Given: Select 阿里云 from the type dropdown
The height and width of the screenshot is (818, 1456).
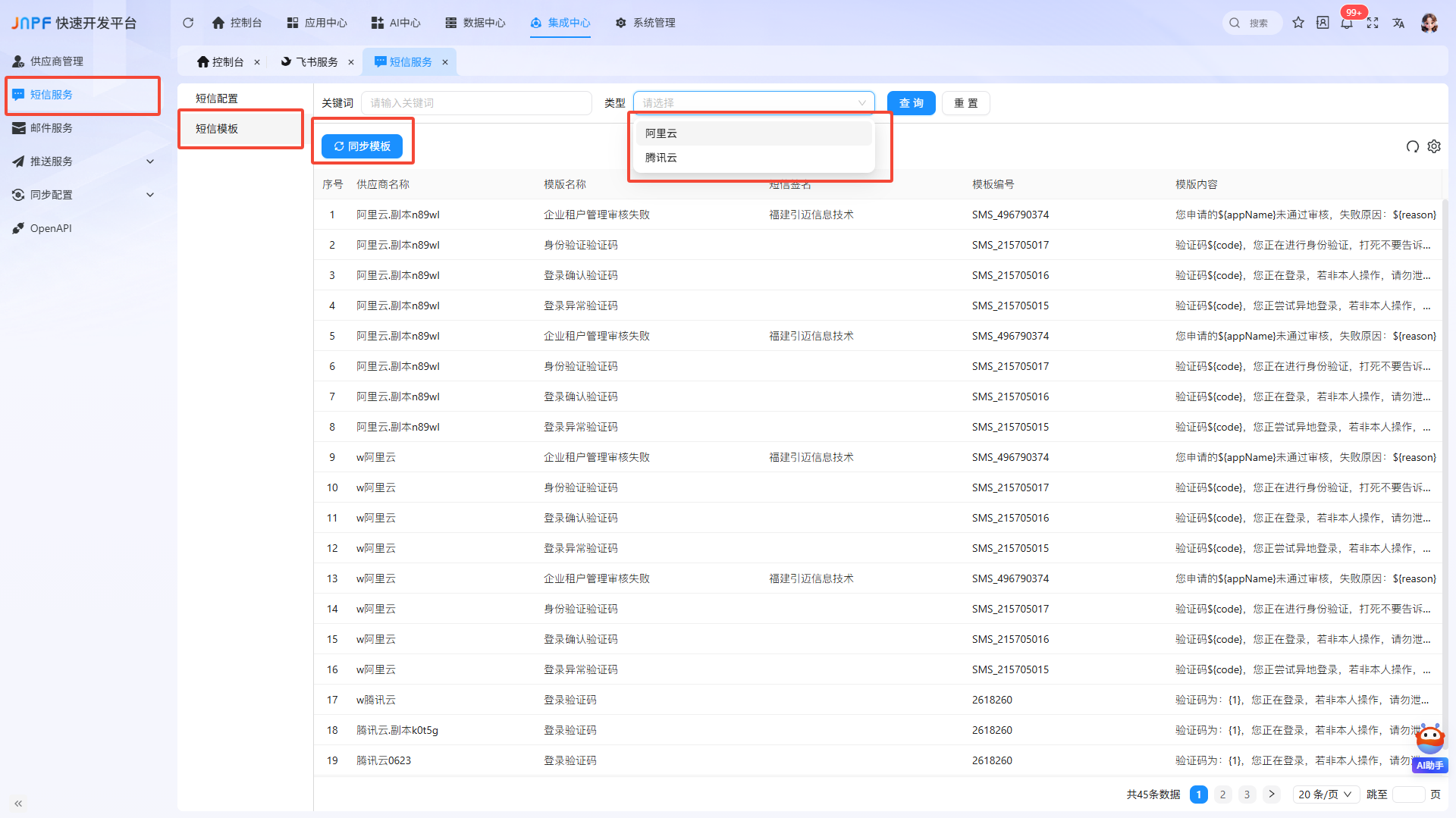Looking at the screenshot, I should (x=754, y=133).
